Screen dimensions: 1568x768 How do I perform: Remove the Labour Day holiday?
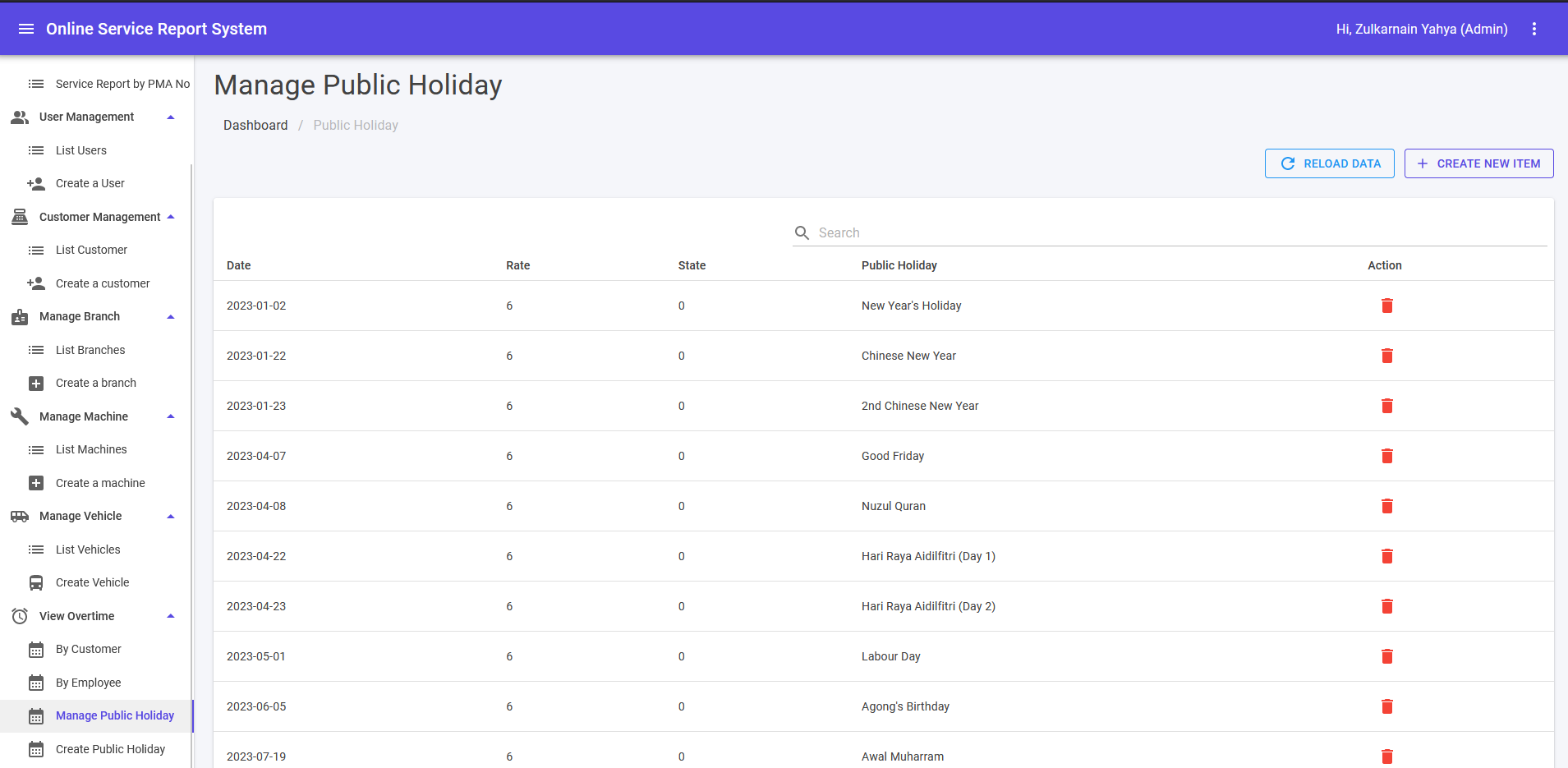pyautogui.click(x=1387, y=656)
